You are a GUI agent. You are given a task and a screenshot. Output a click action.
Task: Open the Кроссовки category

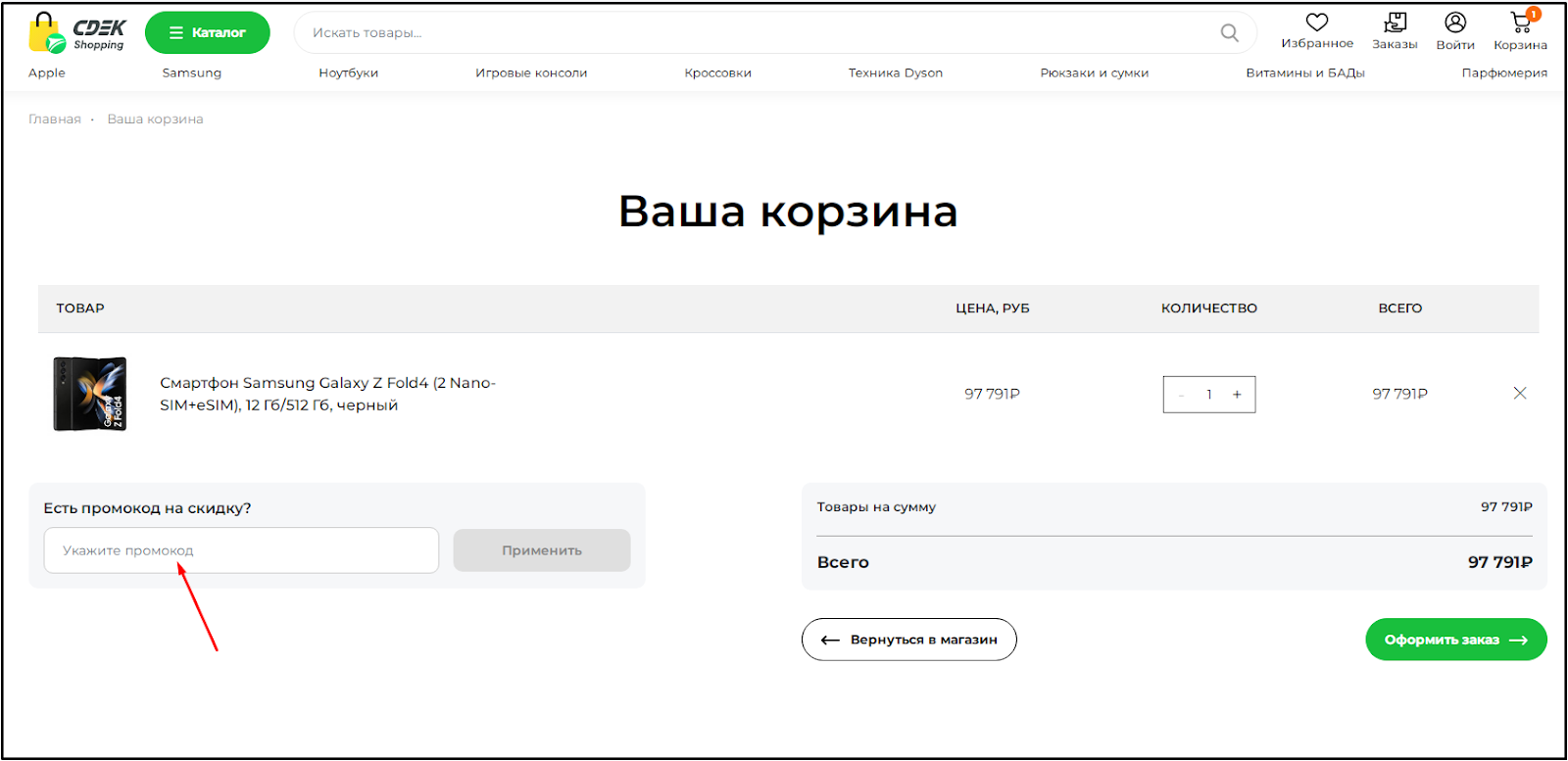point(718,72)
